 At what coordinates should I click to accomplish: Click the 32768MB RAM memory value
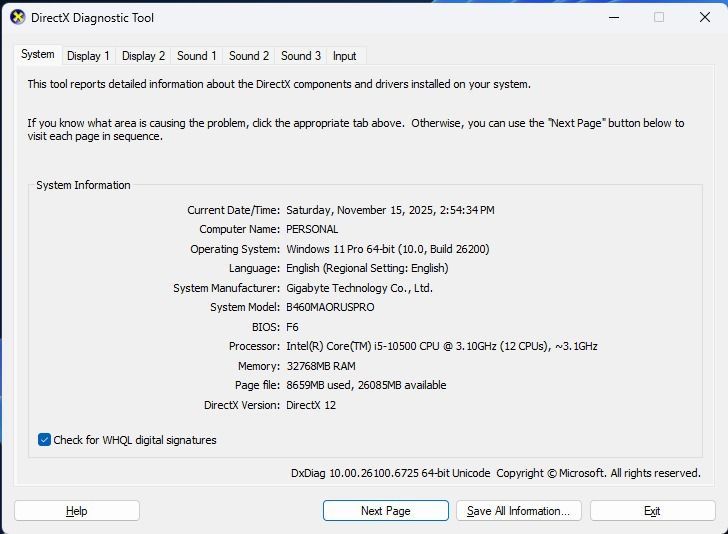pos(321,366)
